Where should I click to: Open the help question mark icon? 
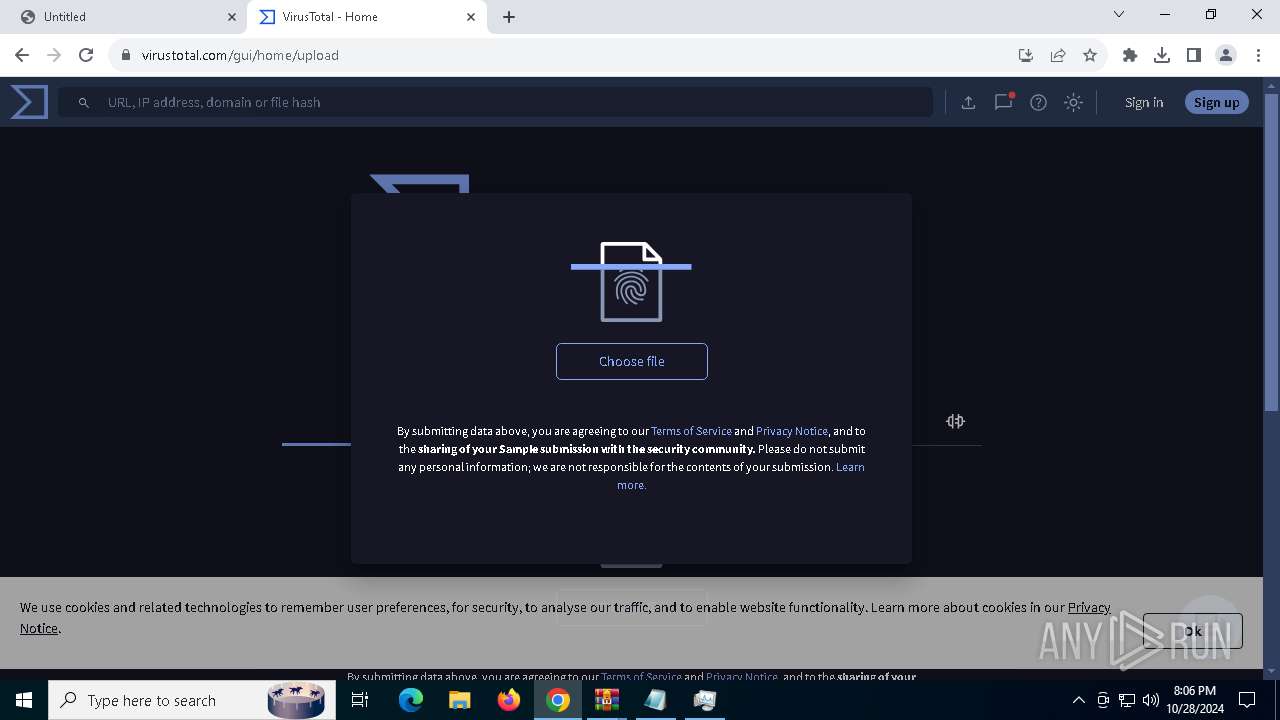click(1038, 102)
